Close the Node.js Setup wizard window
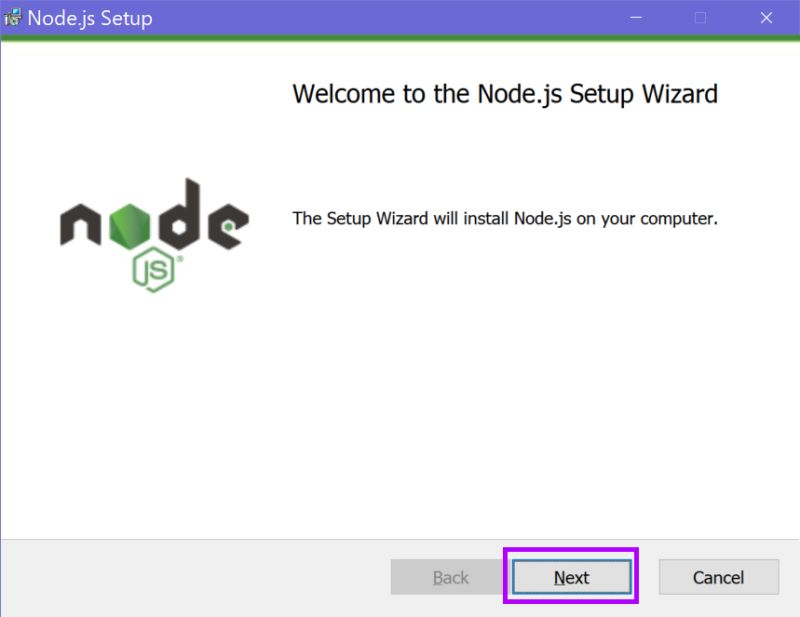Viewport: 800px width, 617px height. coord(766,17)
